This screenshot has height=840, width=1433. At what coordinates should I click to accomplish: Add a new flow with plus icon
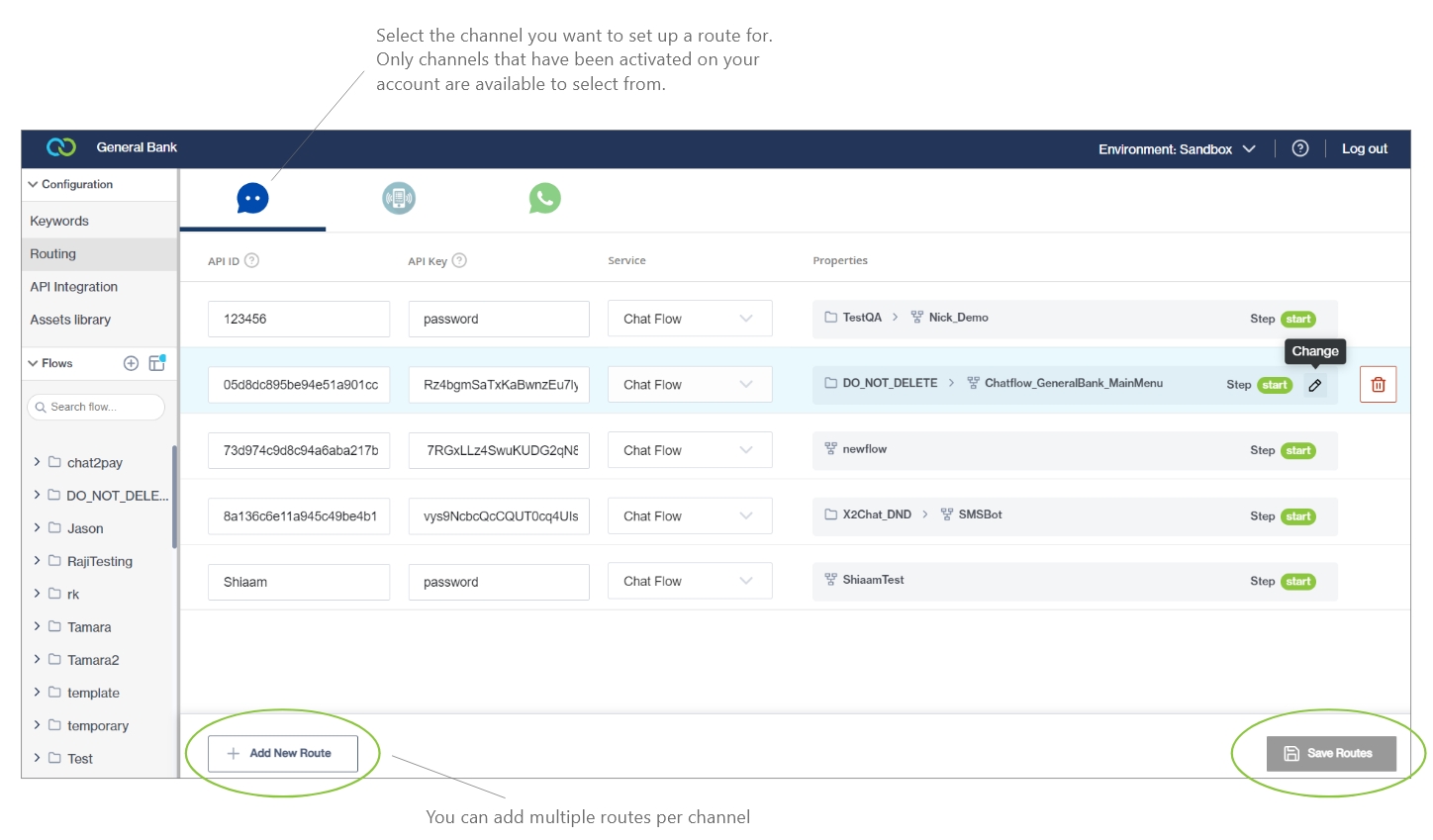pos(131,363)
